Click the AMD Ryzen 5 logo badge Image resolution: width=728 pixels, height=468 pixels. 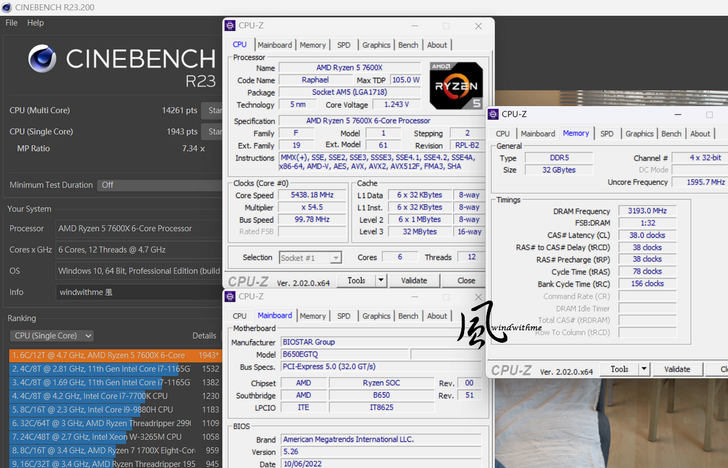tap(455, 86)
